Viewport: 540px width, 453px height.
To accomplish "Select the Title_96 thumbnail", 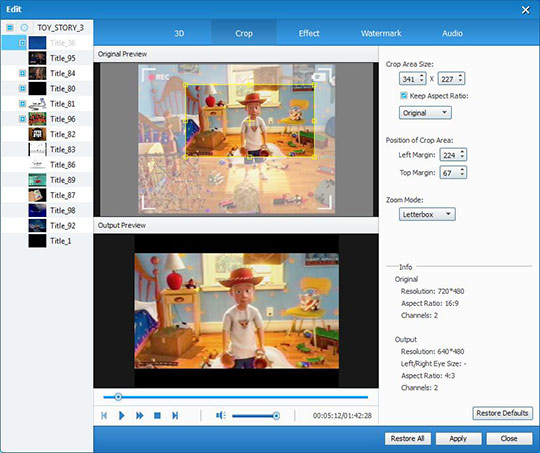I will click(x=37, y=119).
